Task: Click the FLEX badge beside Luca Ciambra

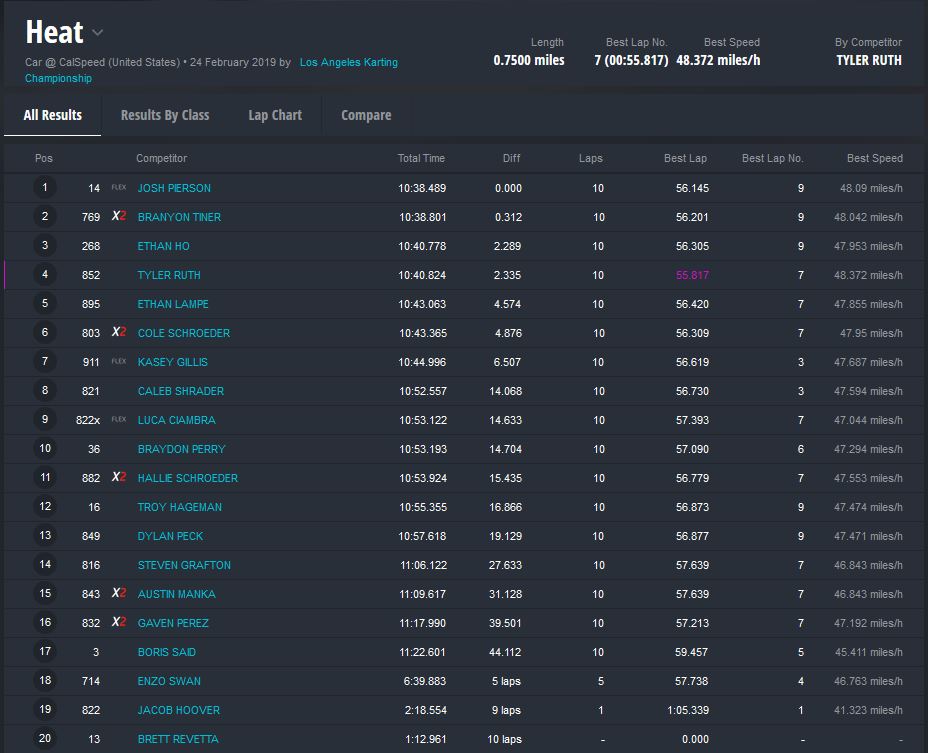Action: (x=119, y=420)
